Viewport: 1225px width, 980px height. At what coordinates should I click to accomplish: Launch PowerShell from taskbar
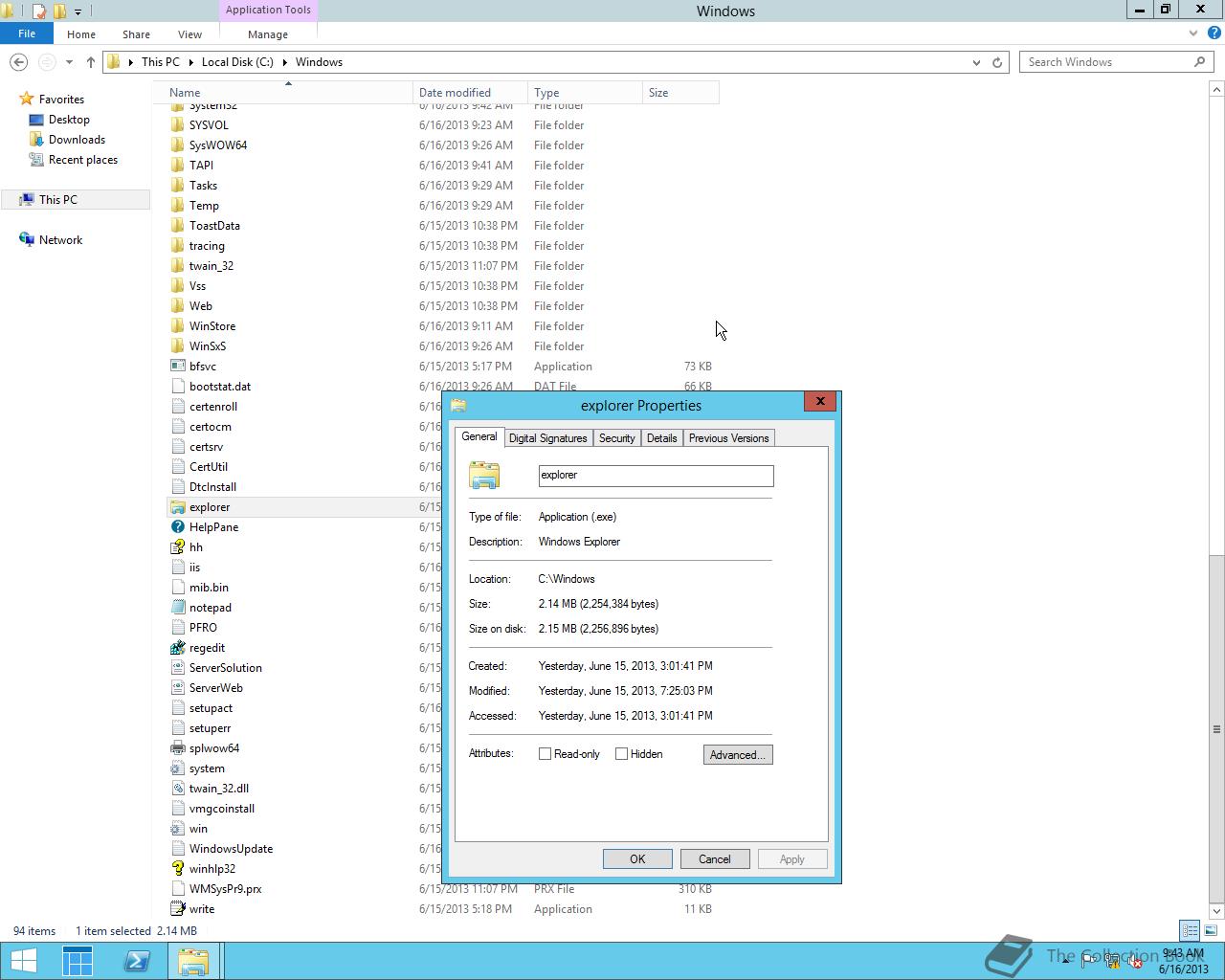pyautogui.click(x=137, y=961)
